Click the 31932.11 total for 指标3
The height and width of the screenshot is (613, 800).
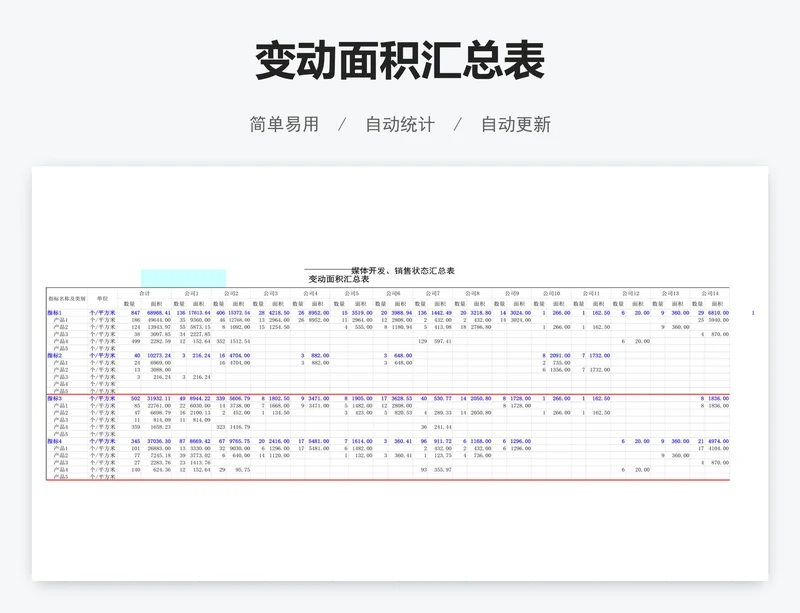pyautogui.click(x=159, y=399)
